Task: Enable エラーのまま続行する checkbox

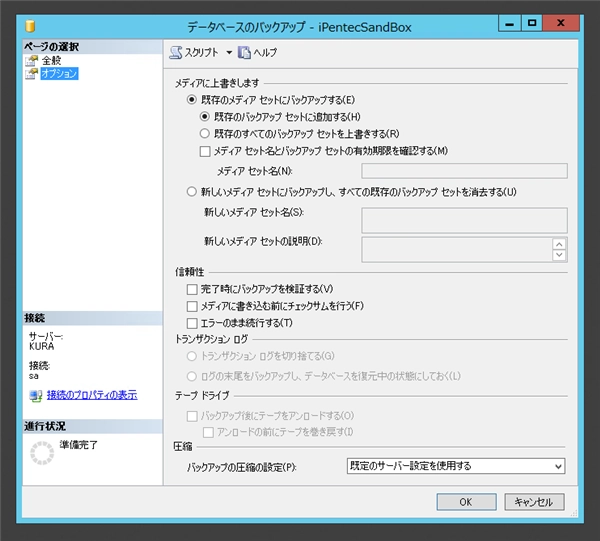Action: coord(192,323)
